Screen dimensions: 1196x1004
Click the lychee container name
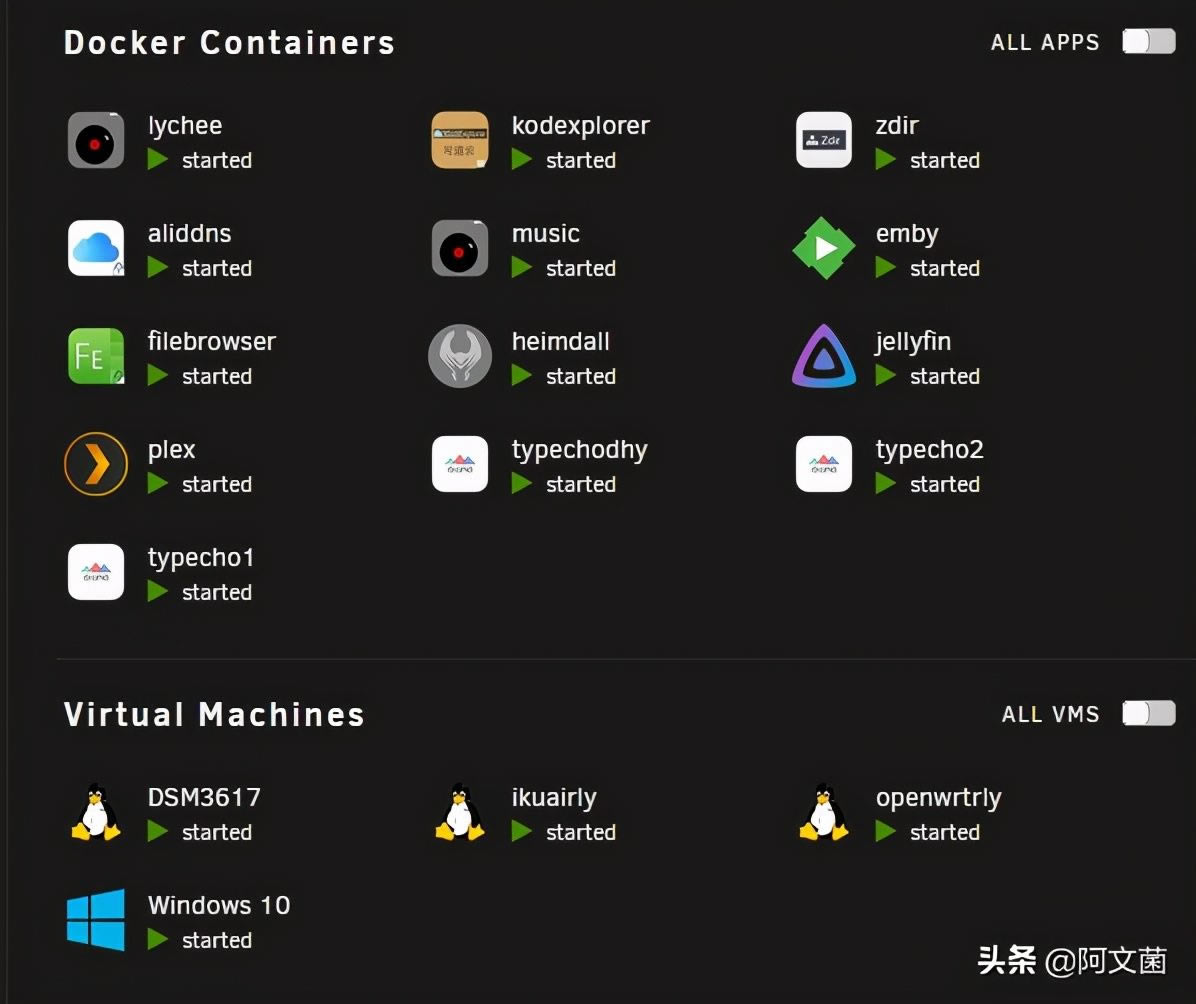(185, 126)
